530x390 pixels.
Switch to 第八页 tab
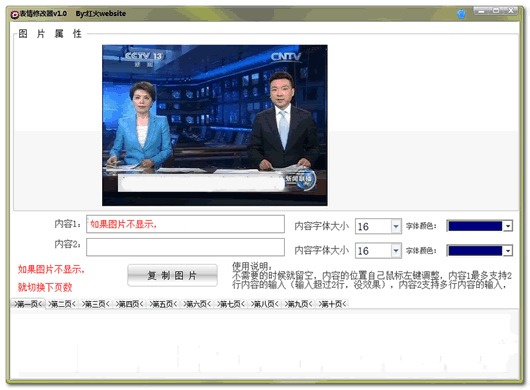[265, 304]
